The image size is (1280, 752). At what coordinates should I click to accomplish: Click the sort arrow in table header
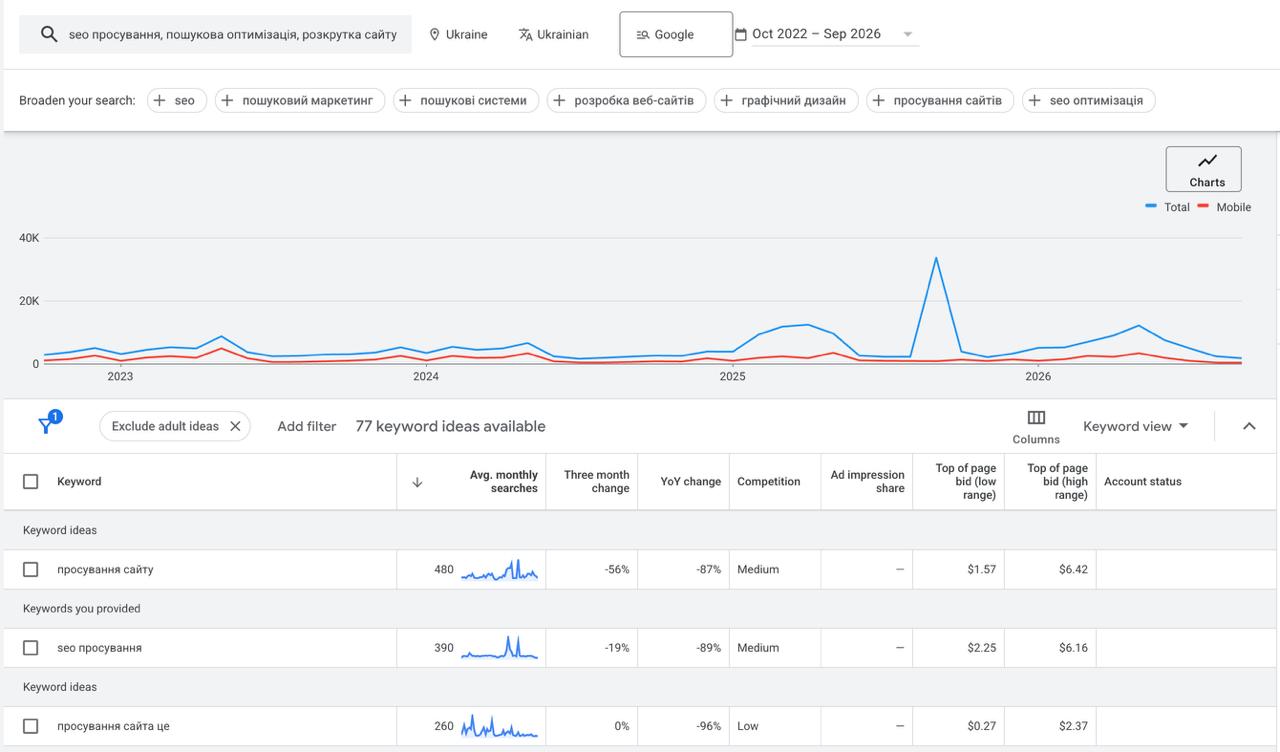(417, 482)
